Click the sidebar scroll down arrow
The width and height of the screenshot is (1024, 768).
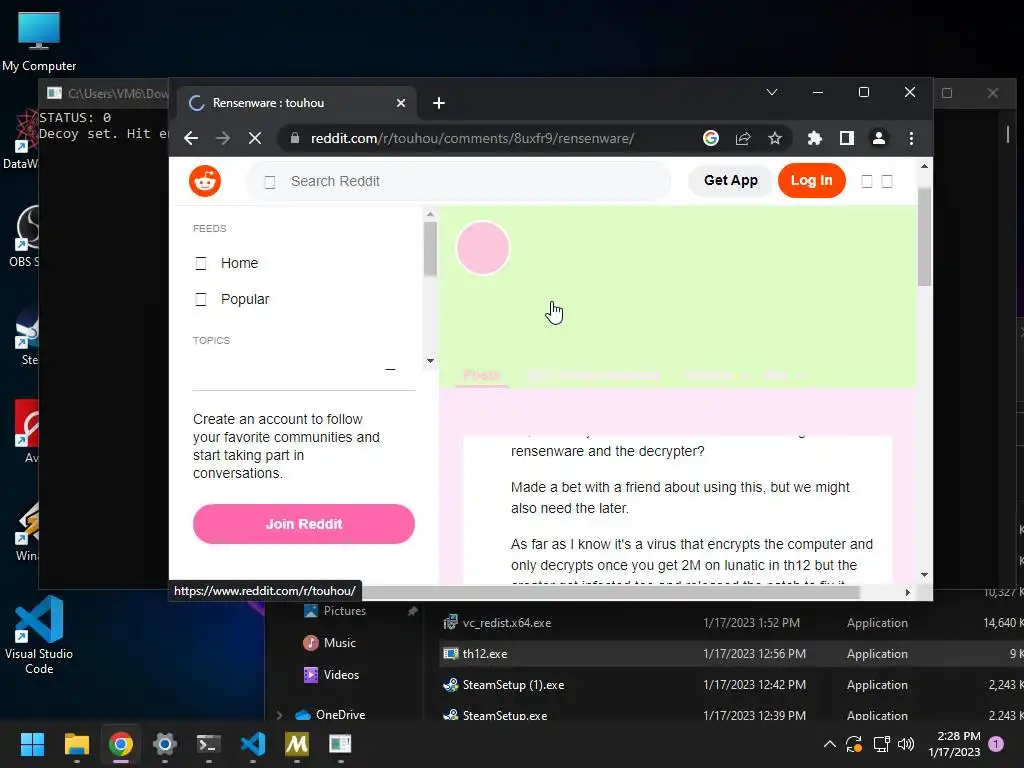(430, 360)
